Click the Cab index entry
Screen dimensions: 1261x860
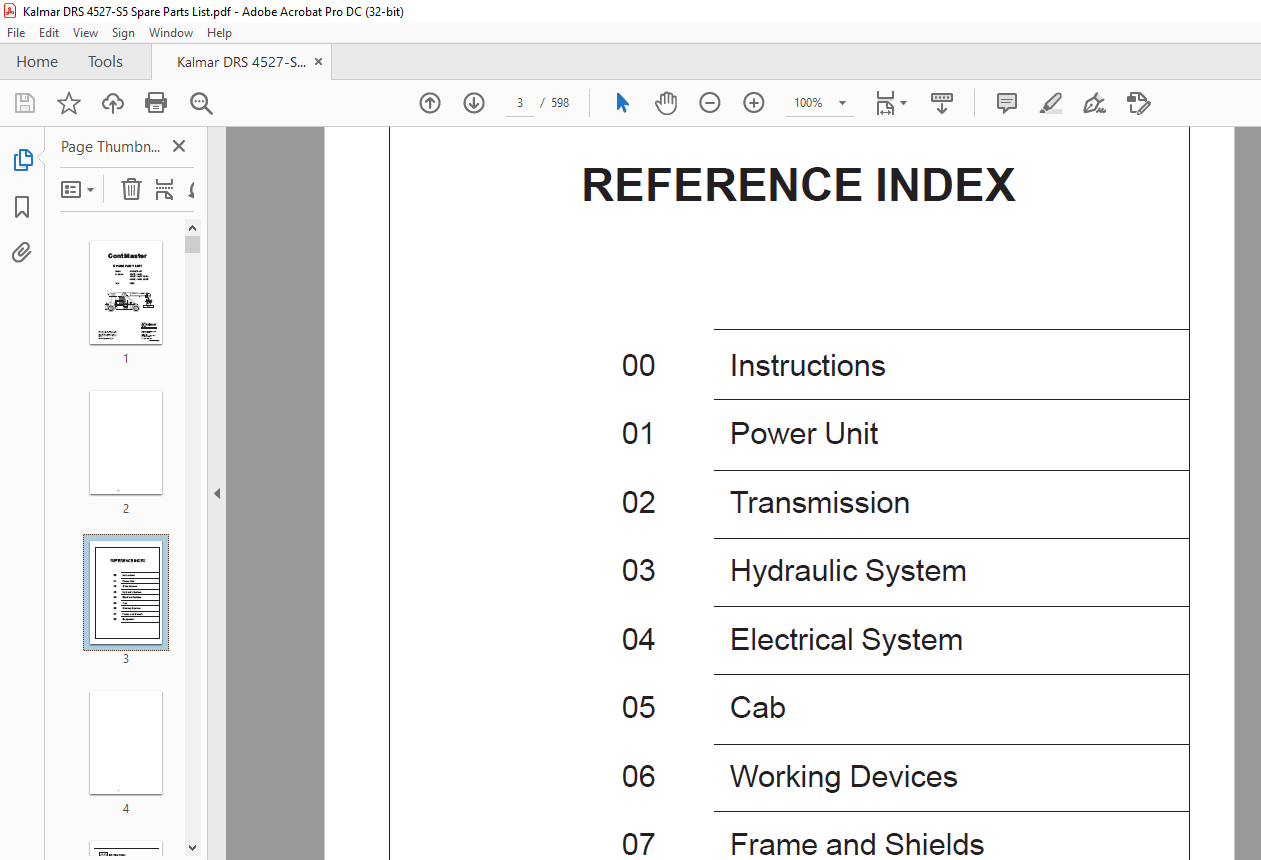tap(758, 708)
